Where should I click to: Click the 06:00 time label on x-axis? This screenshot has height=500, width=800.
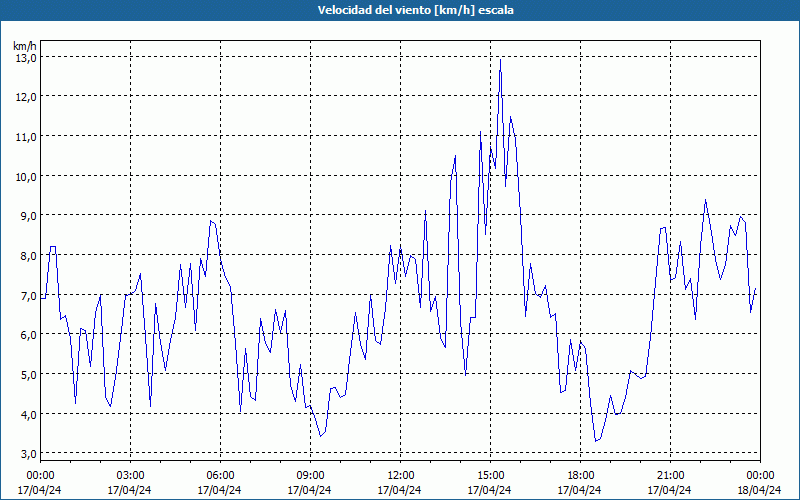click(220, 476)
